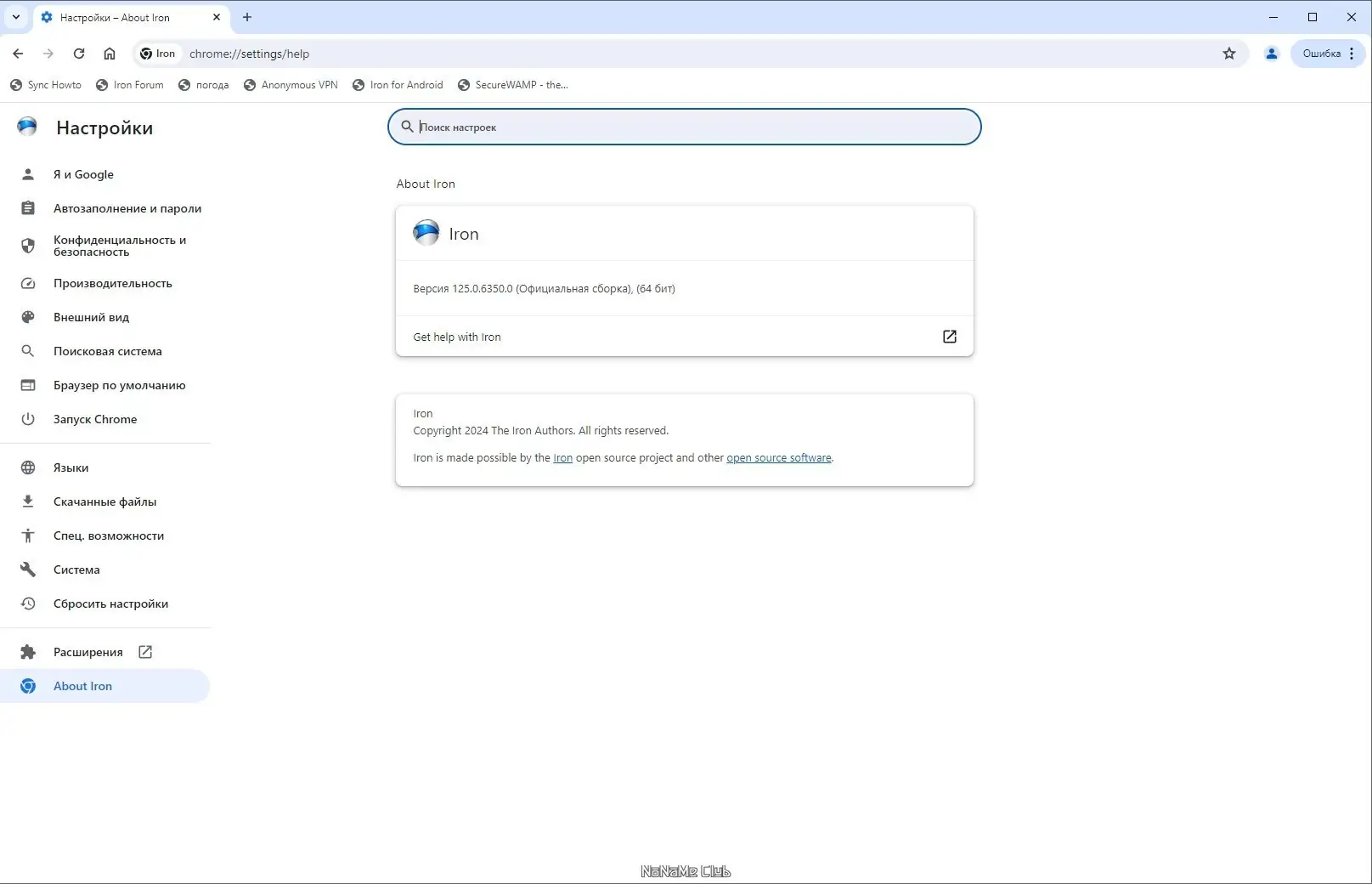Viewport: 1372px width, 884px height.
Task: Follow the Iron open source project link
Action: tap(562, 458)
